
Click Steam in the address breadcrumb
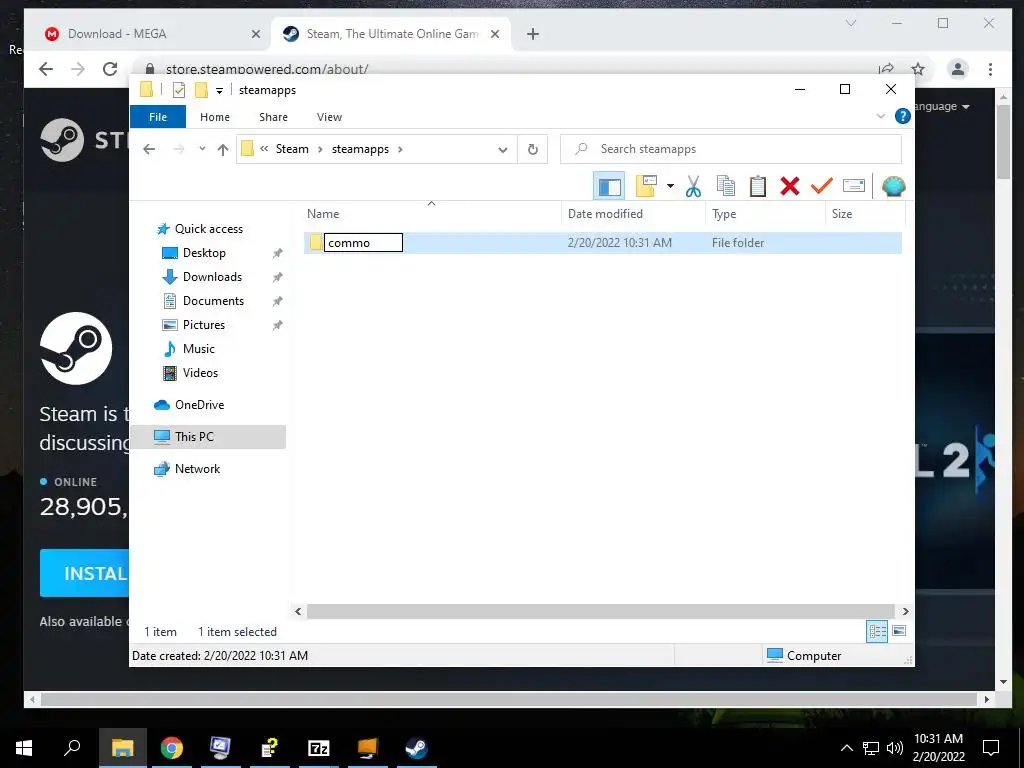(x=292, y=149)
